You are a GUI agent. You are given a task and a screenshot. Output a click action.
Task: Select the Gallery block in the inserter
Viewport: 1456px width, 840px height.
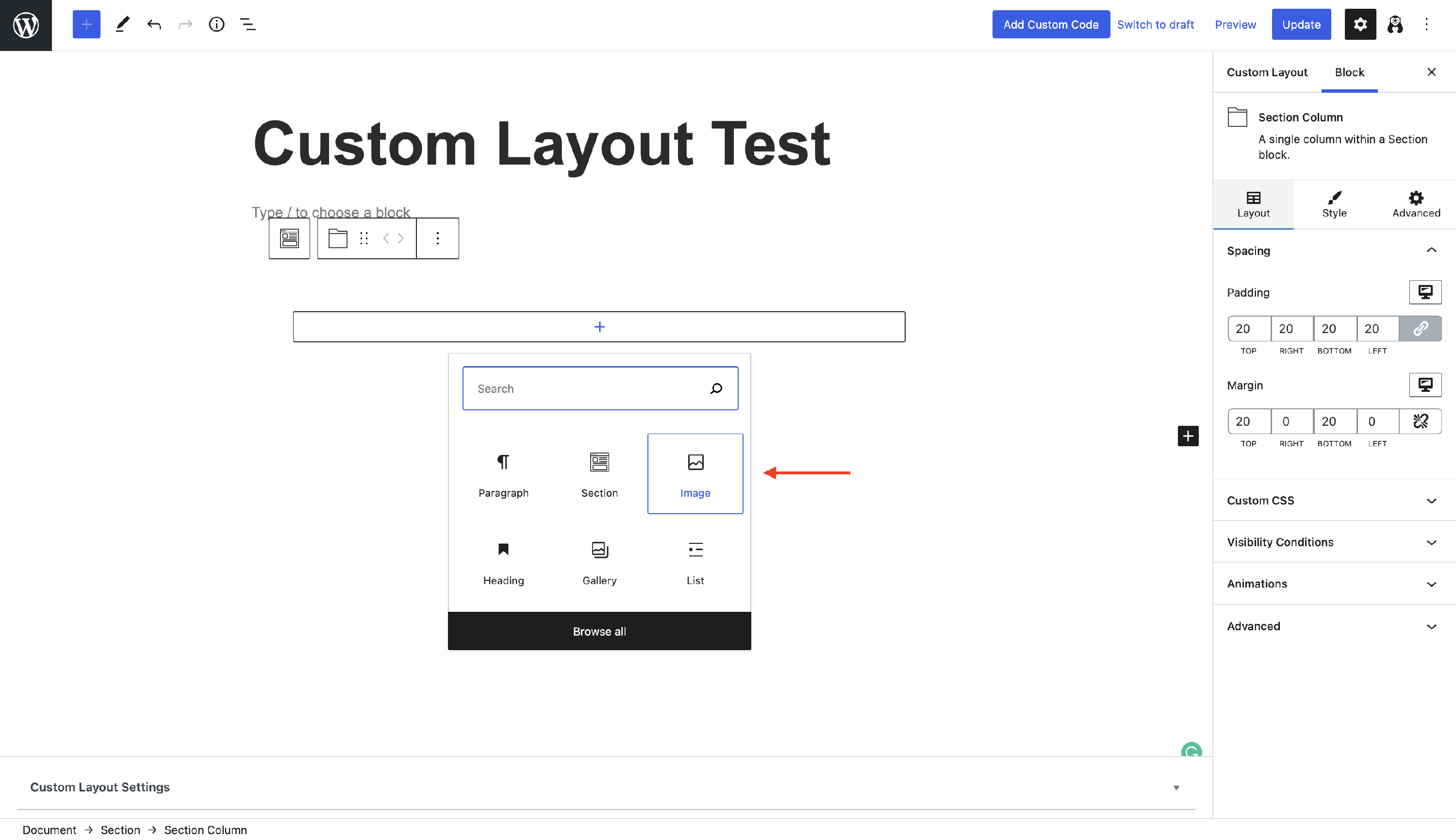599,562
